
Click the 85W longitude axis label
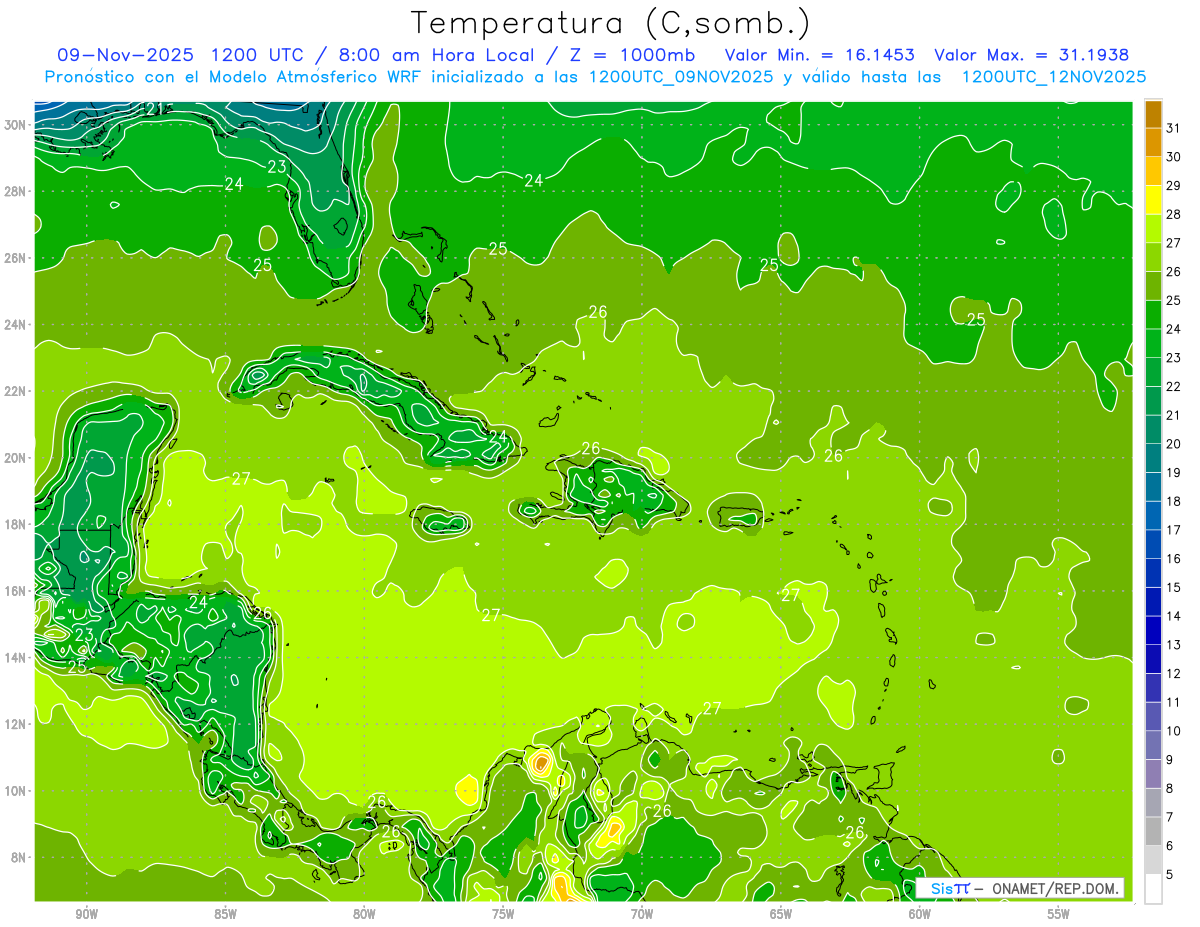click(x=225, y=914)
